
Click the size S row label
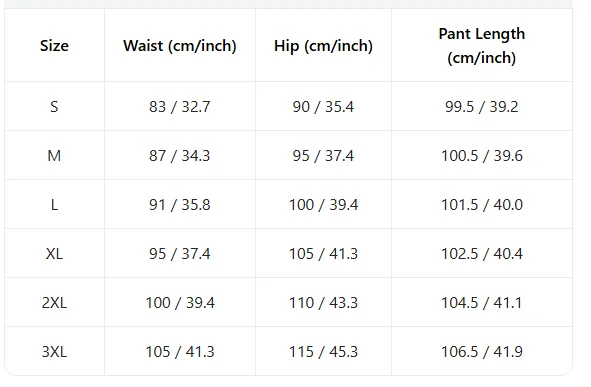tap(54, 107)
